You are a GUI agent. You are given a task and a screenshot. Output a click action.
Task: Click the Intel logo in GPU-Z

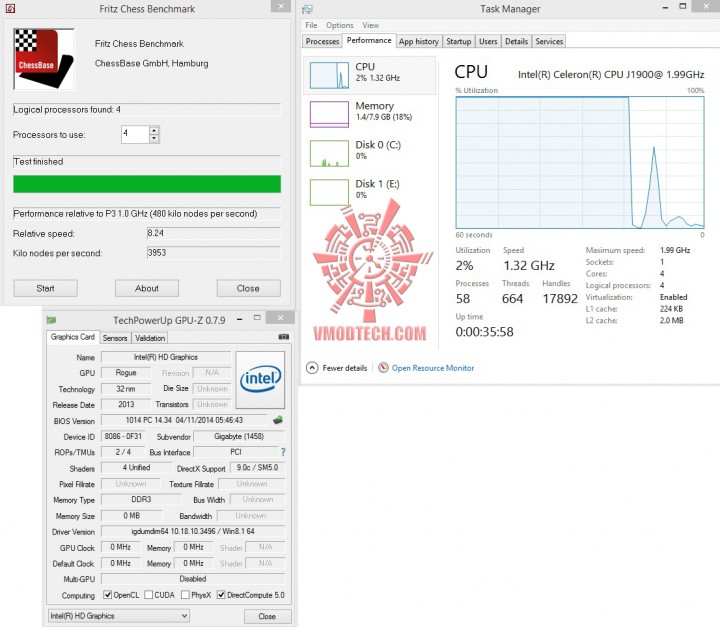coord(260,380)
